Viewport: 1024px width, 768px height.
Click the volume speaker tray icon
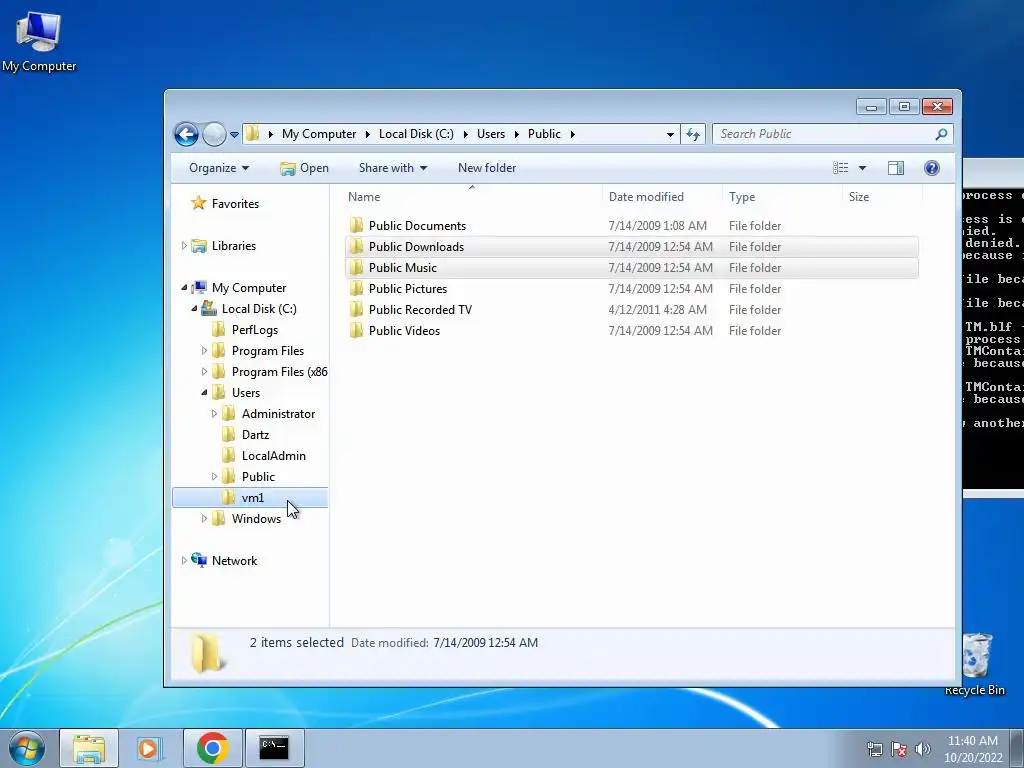click(923, 749)
